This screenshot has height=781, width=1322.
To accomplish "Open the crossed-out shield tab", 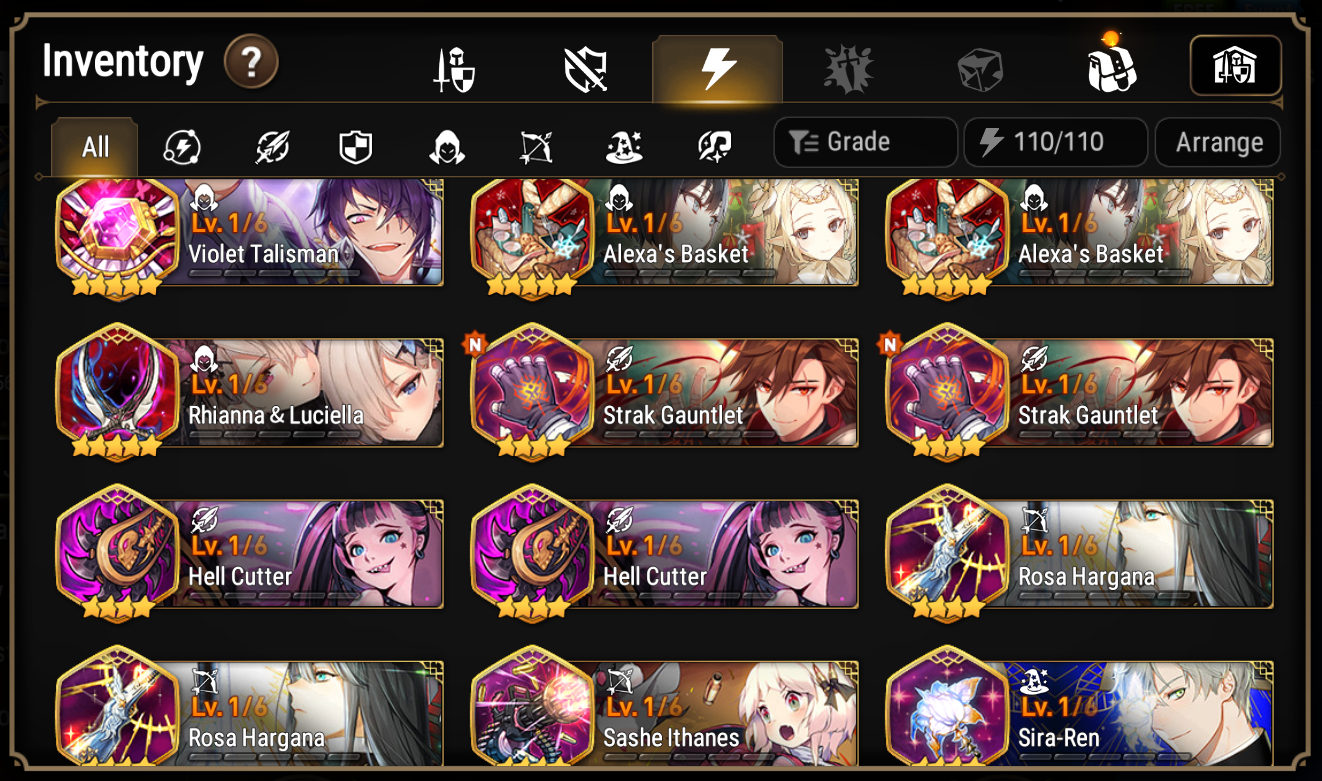I will pos(585,70).
